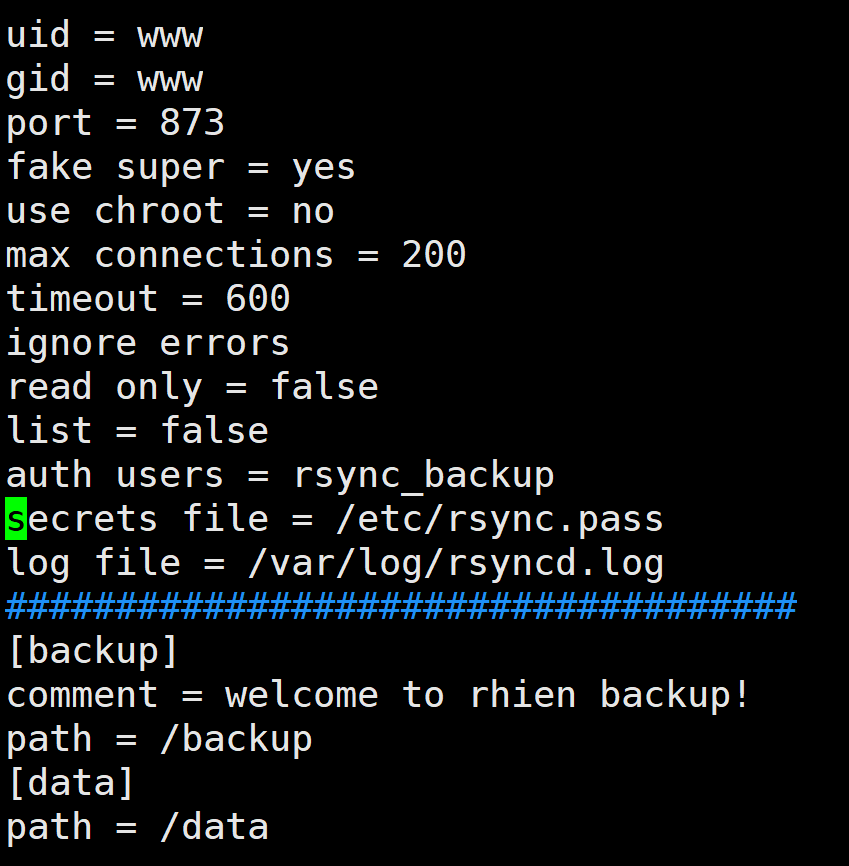The height and width of the screenshot is (866, 849).
Task: Click the green highlighted cursor block
Action: (x=16, y=519)
